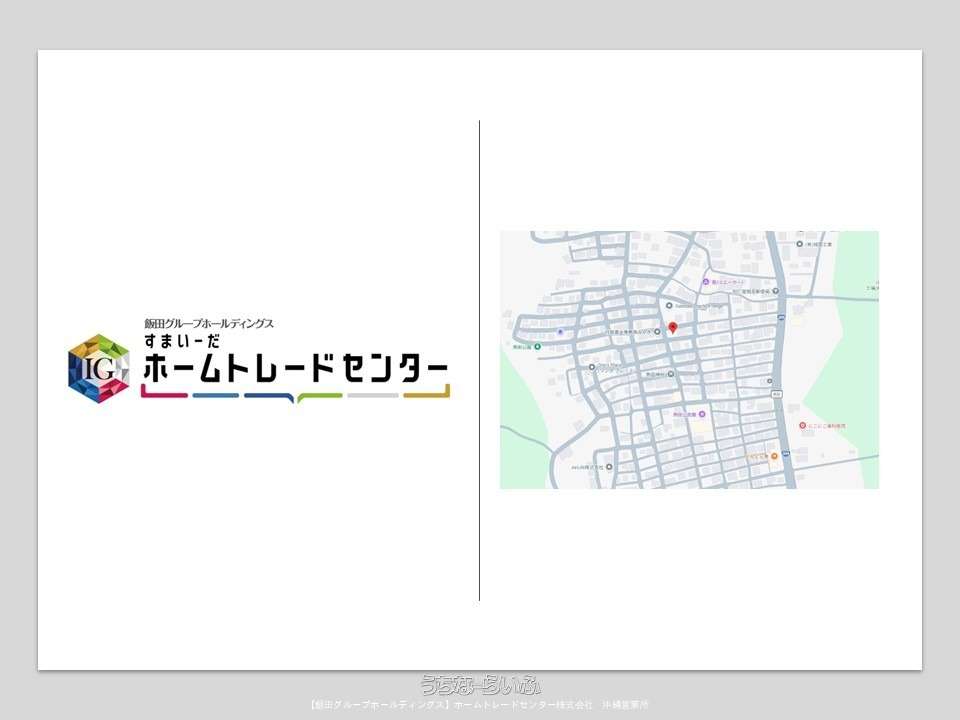This screenshot has height=720, width=960.
Task: Click the gray marker at map top right
Action: [x=799, y=243]
